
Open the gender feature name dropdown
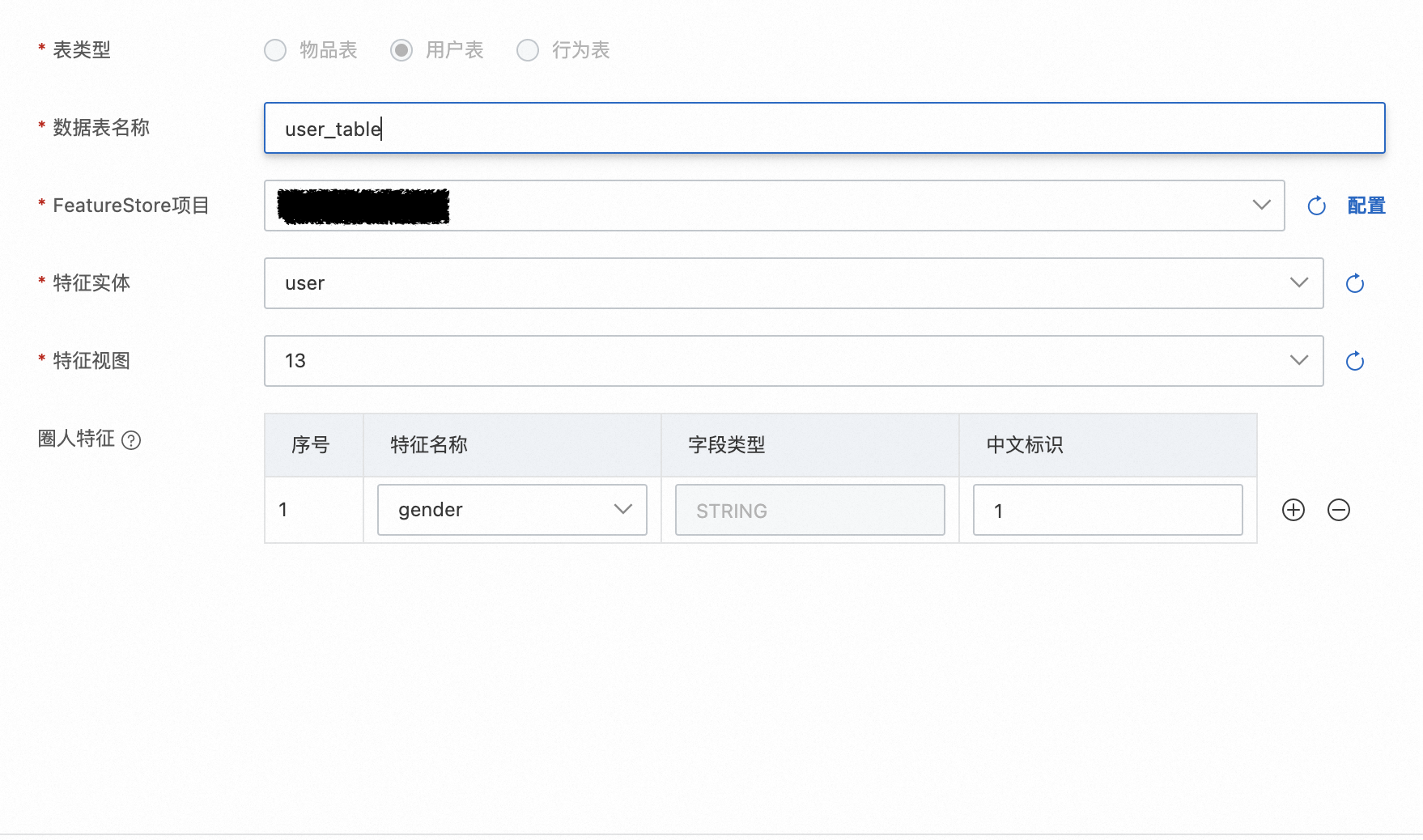[x=512, y=510]
